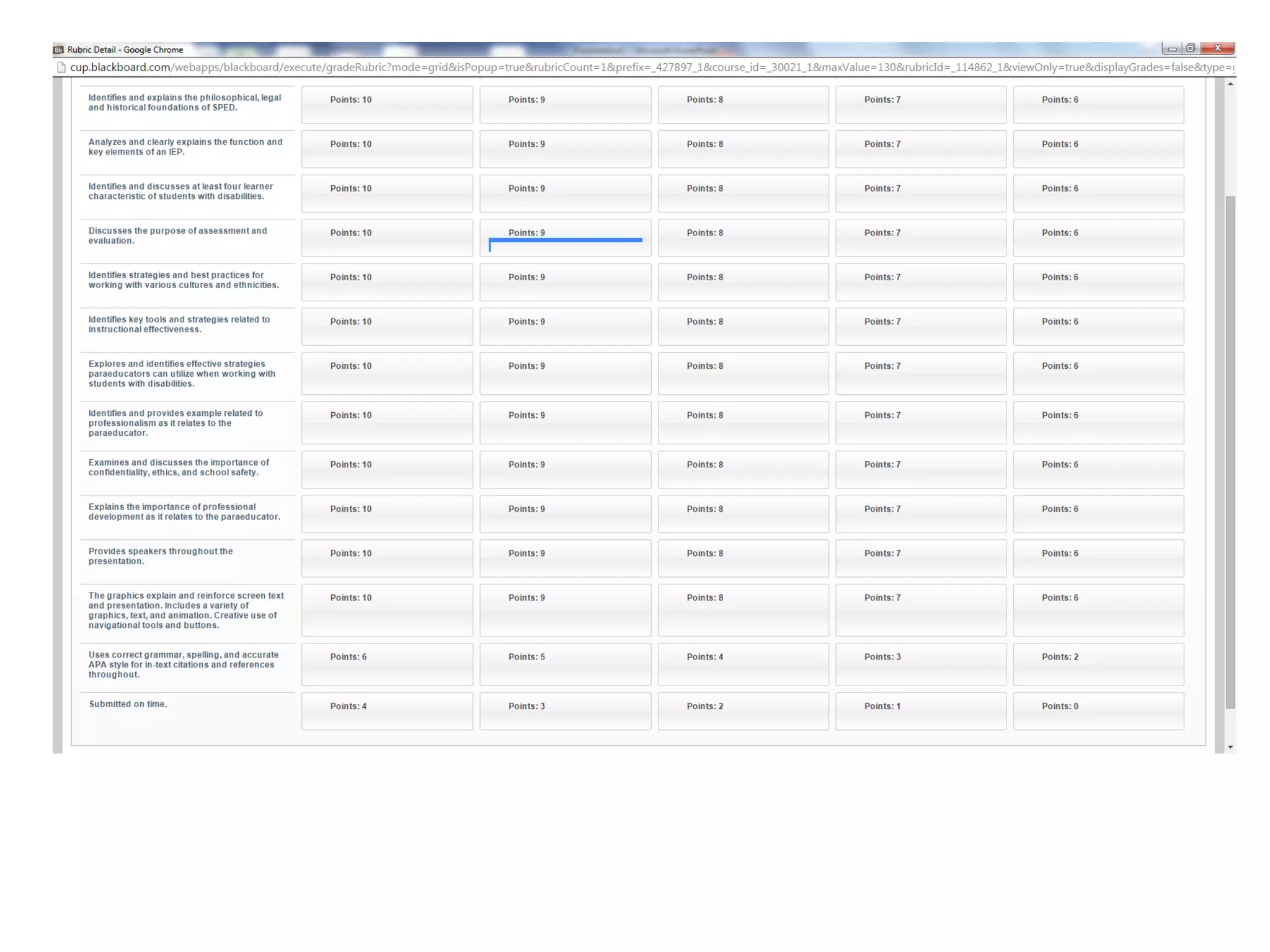Select Points: 7 for confidentiality and ethics row
1270x952 pixels.
tap(920, 469)
